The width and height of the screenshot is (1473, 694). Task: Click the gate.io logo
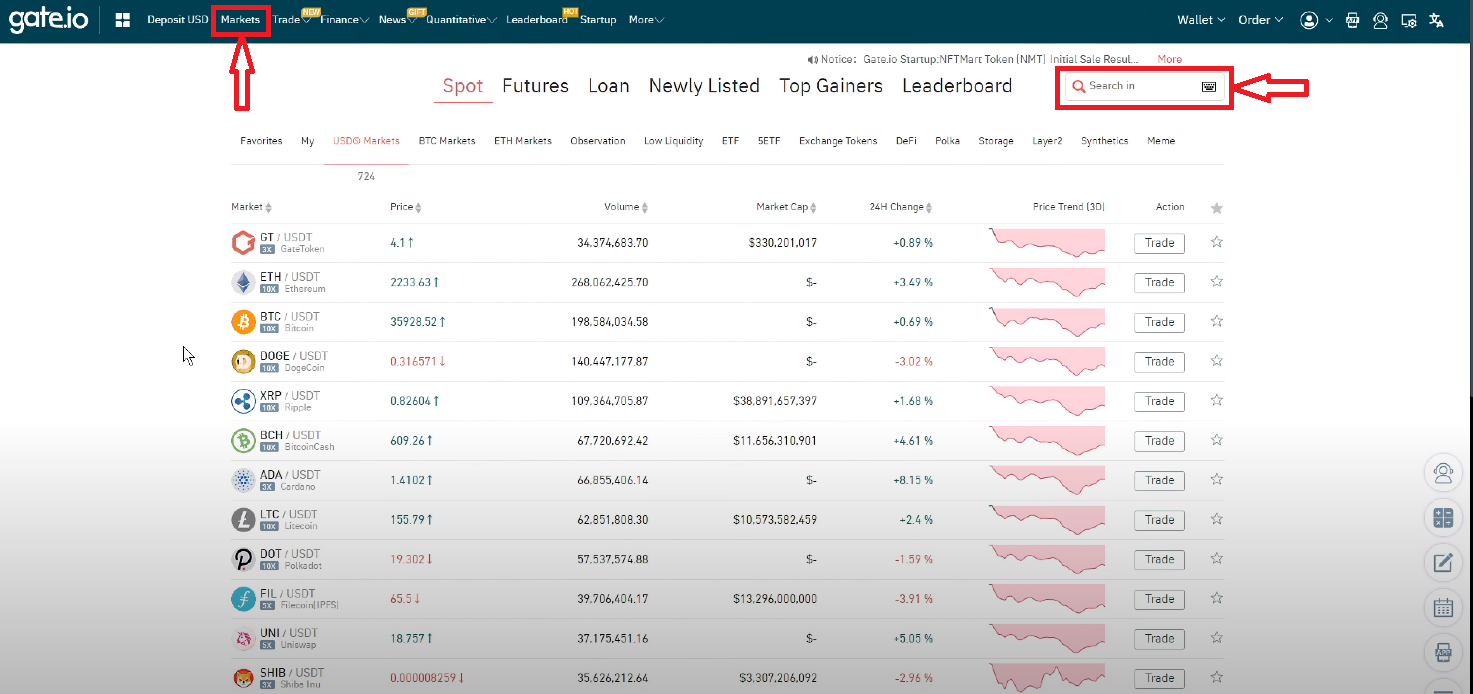point(48,20)
